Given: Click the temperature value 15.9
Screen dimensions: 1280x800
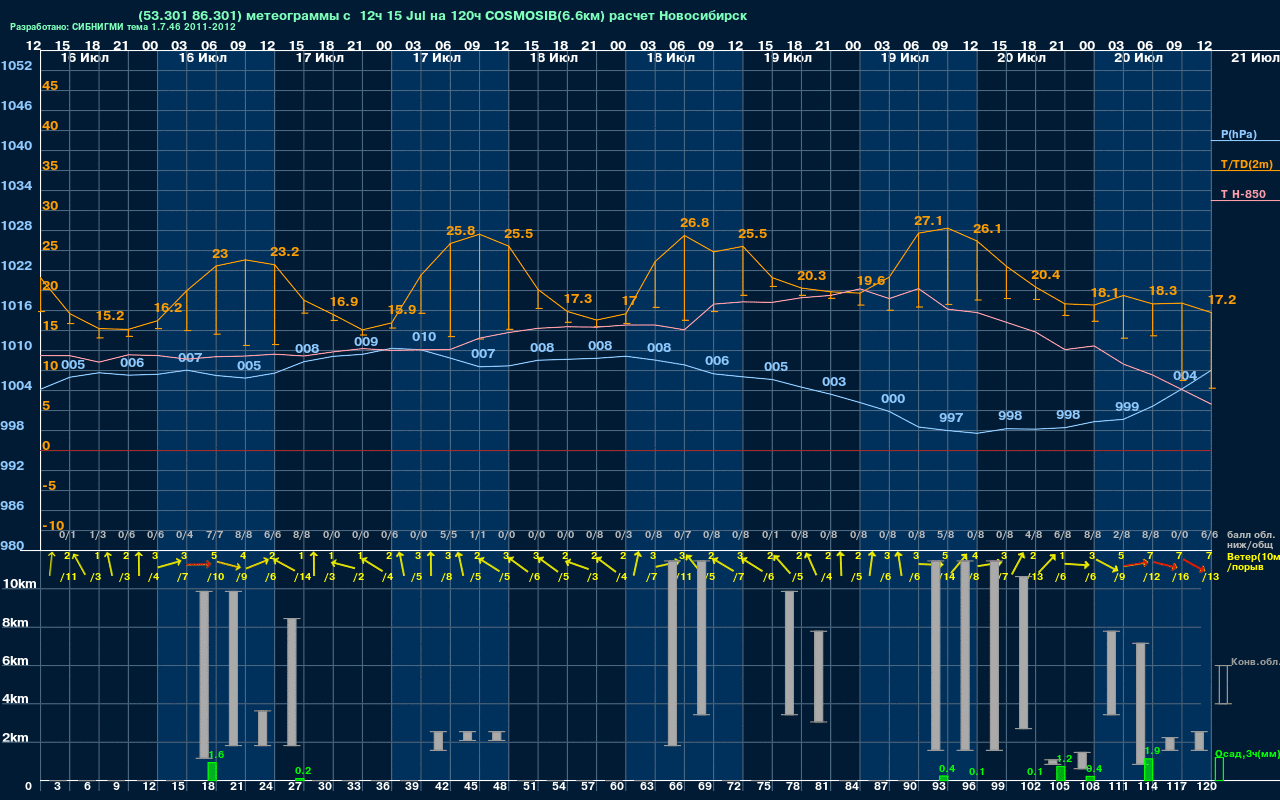Looking at the screenshot, I should click(x=402, y=310).
